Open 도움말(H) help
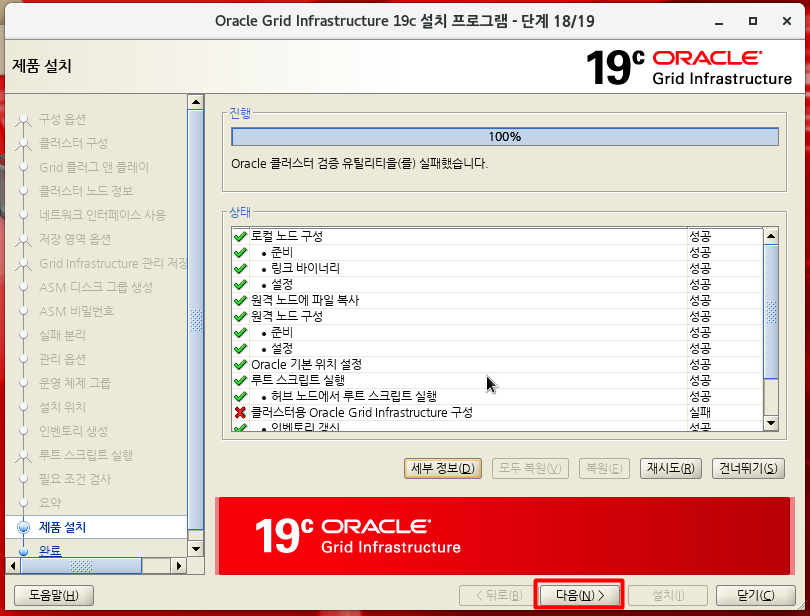Viewport: 810px width, 616px height. 54,595
